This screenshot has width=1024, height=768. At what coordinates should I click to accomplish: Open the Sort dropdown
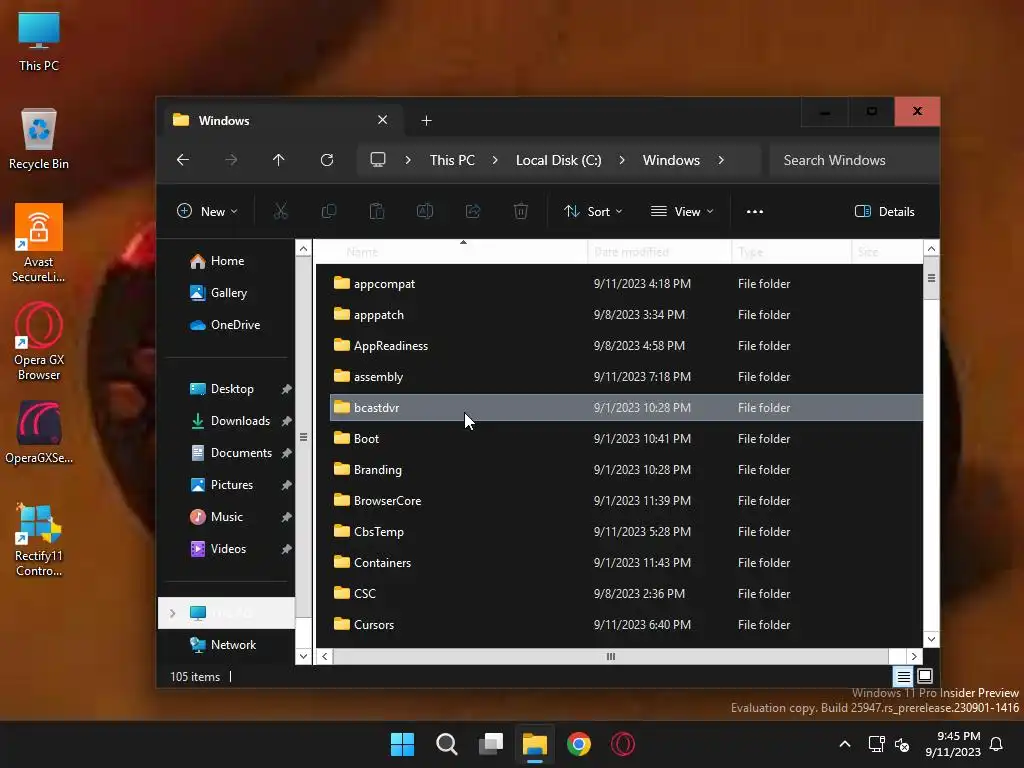tap(593, 211)
